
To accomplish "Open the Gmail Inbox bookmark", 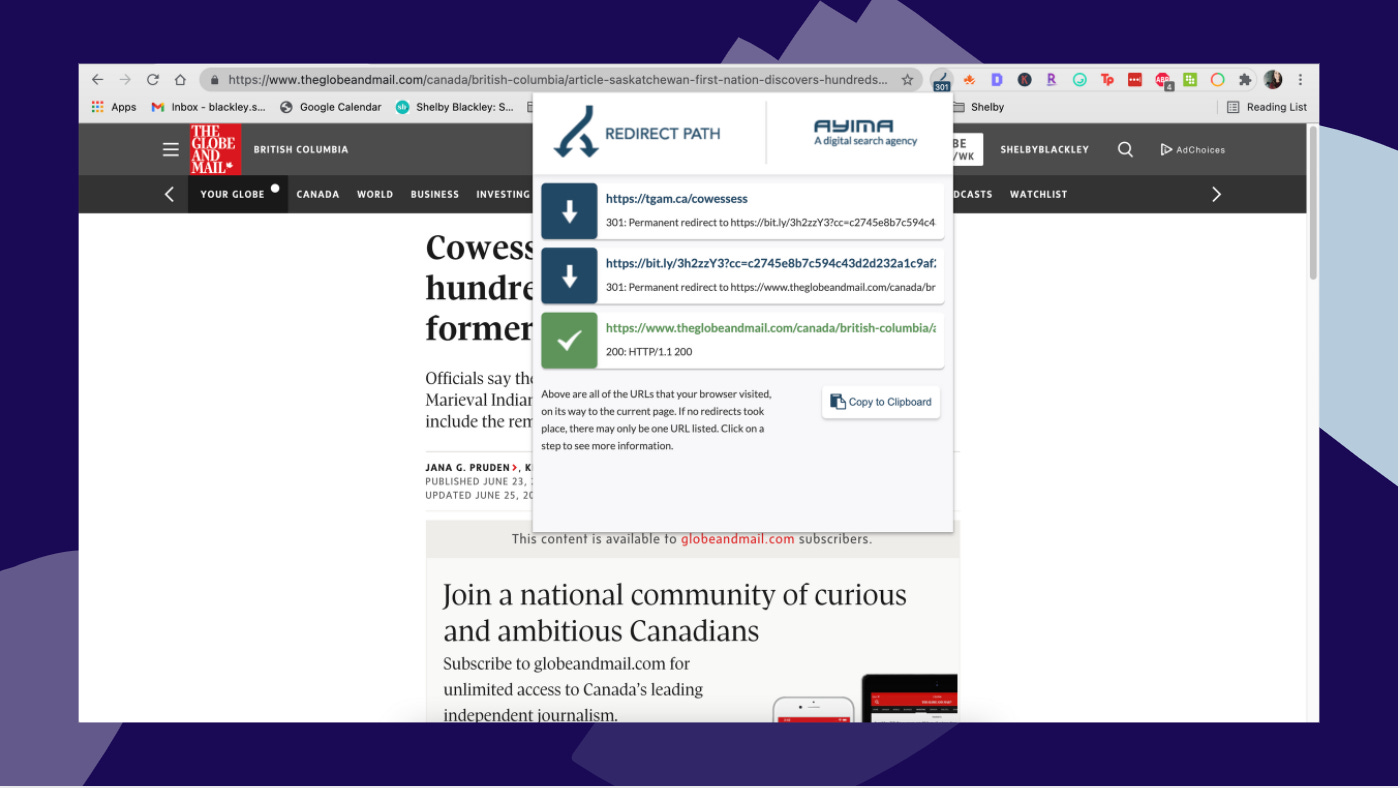I will tap(209, 107).
